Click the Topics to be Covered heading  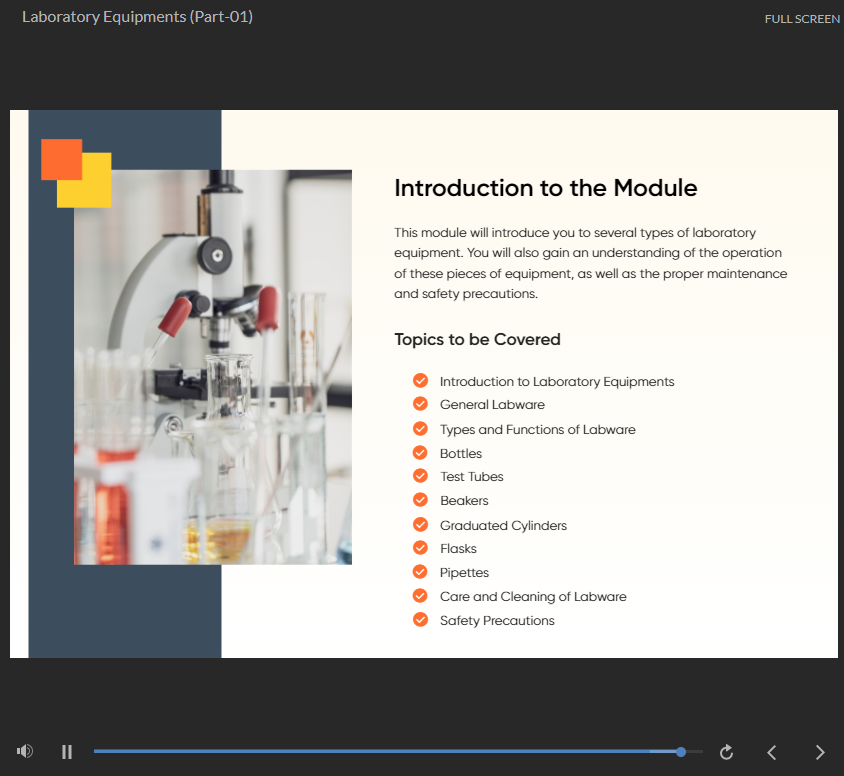pyautogui.click(x=477, y=339)
